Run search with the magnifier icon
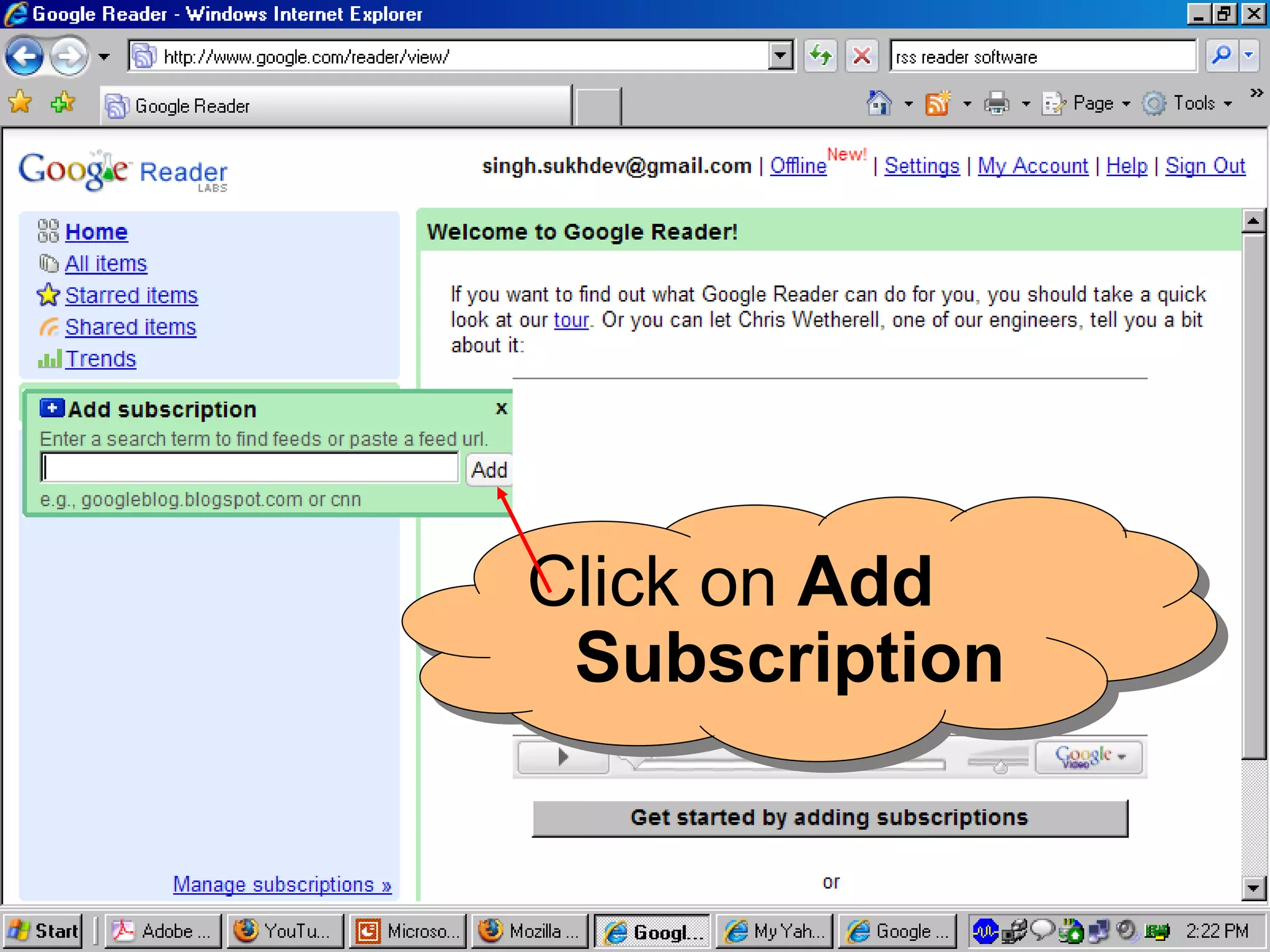Viewport: 1270px width, 952px height. (x=1221, y=56)
